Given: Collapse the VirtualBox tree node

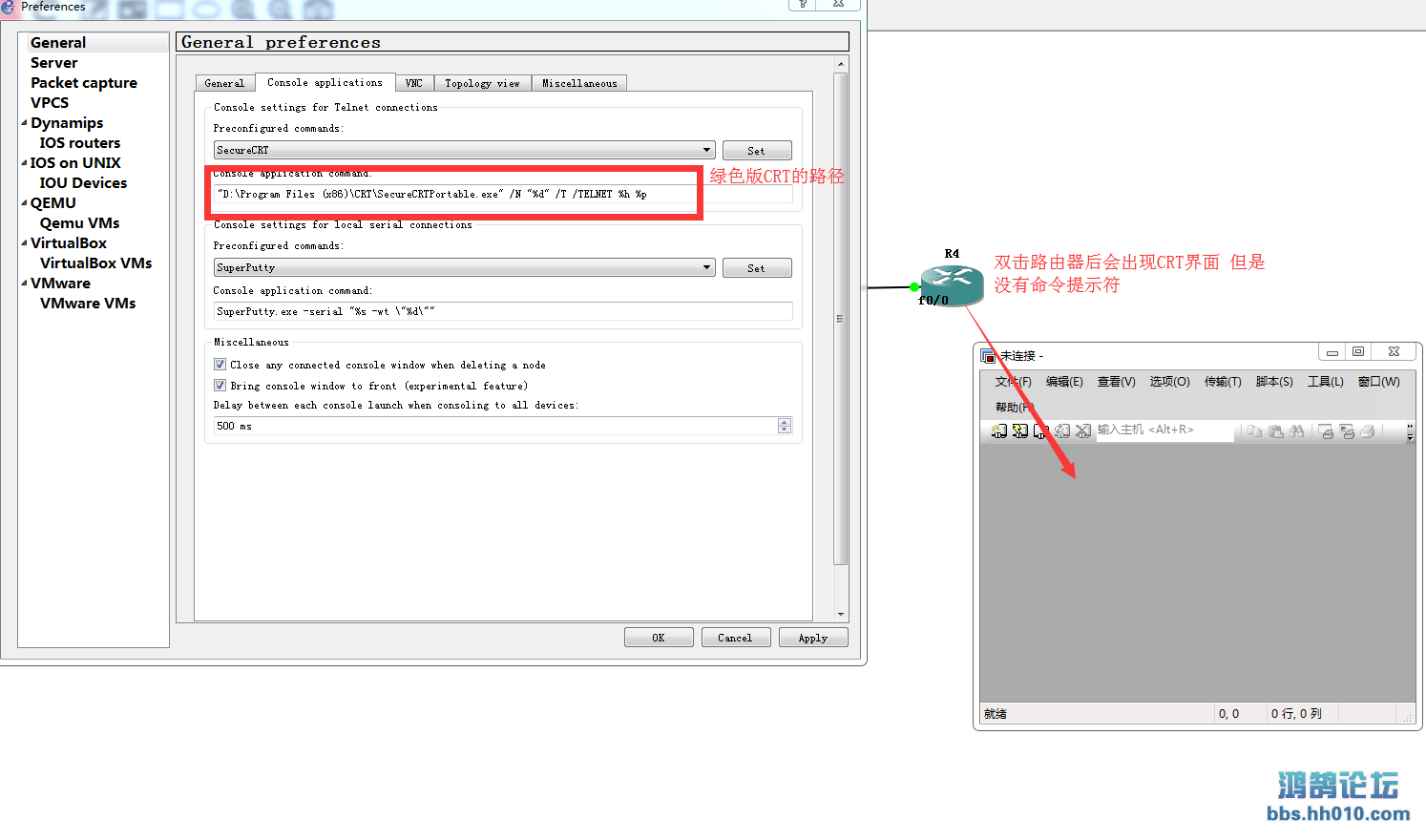Looking at the screenshot, I should (24, 242).
